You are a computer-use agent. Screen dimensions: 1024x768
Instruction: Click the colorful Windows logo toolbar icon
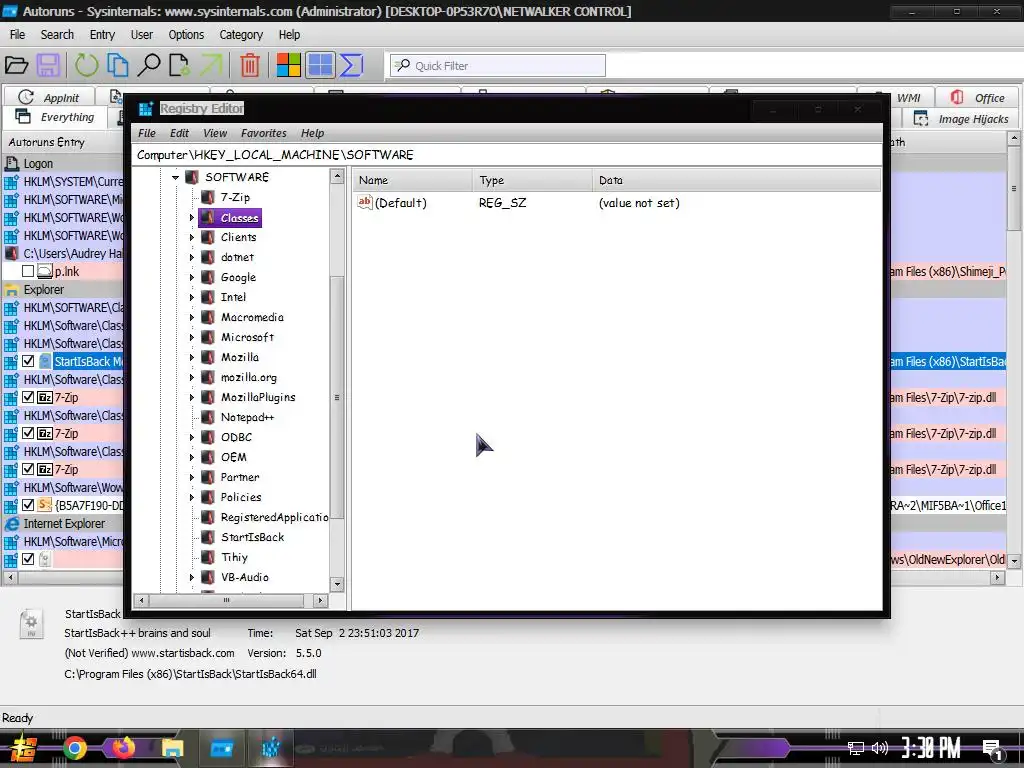(289, 65)
